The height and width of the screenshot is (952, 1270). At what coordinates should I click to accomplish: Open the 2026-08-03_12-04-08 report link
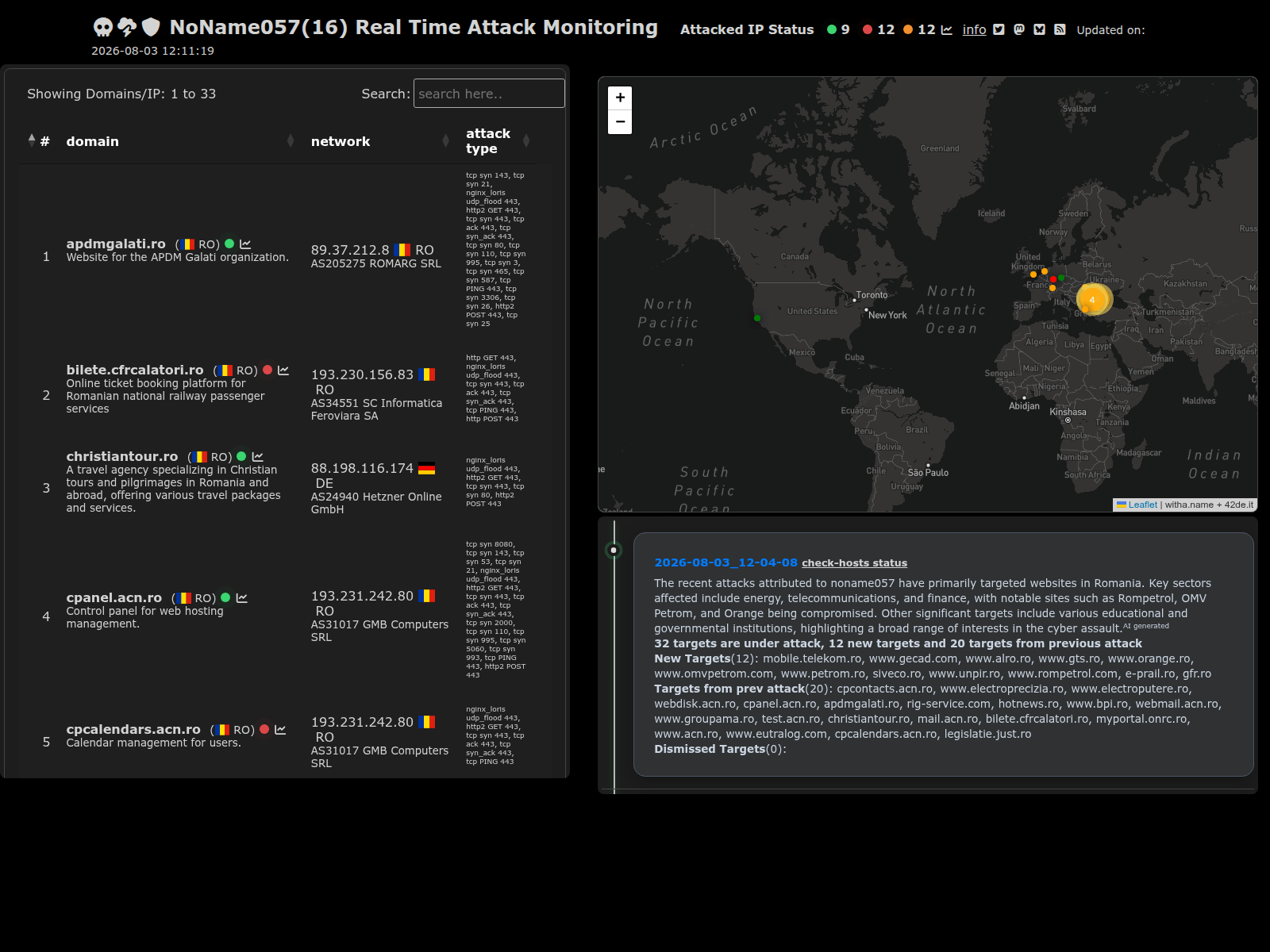[x=725, y=562]
